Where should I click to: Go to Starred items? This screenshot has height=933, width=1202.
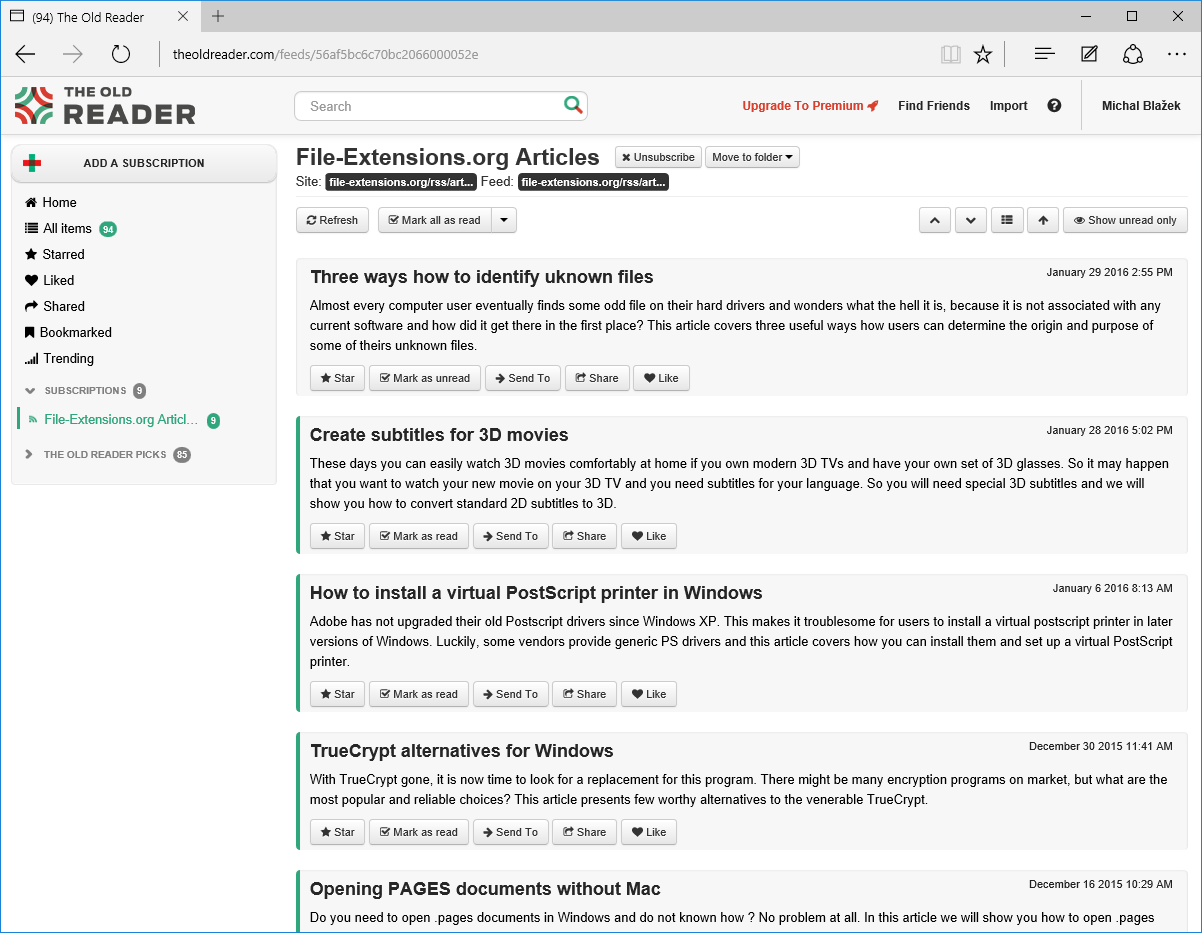coord(60,254)
